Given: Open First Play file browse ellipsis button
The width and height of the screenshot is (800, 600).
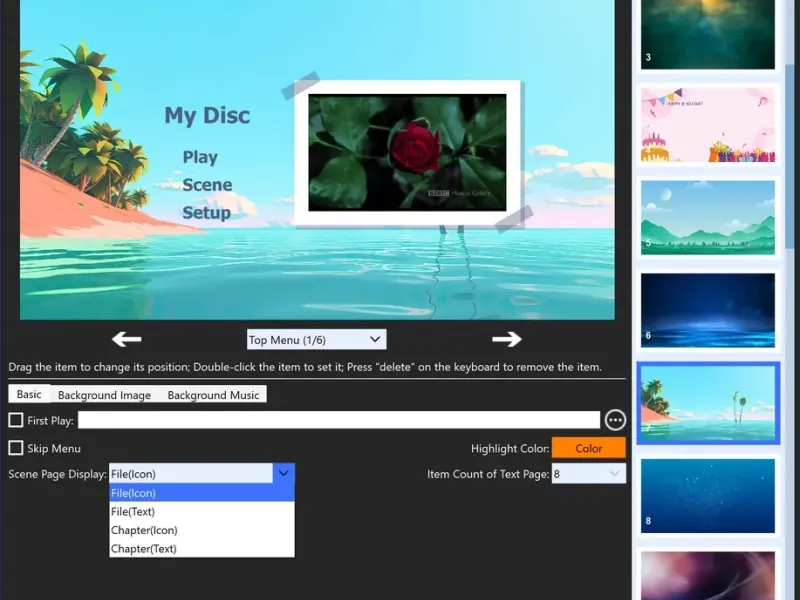Looking at the screenshot, I should coord(615,420).
